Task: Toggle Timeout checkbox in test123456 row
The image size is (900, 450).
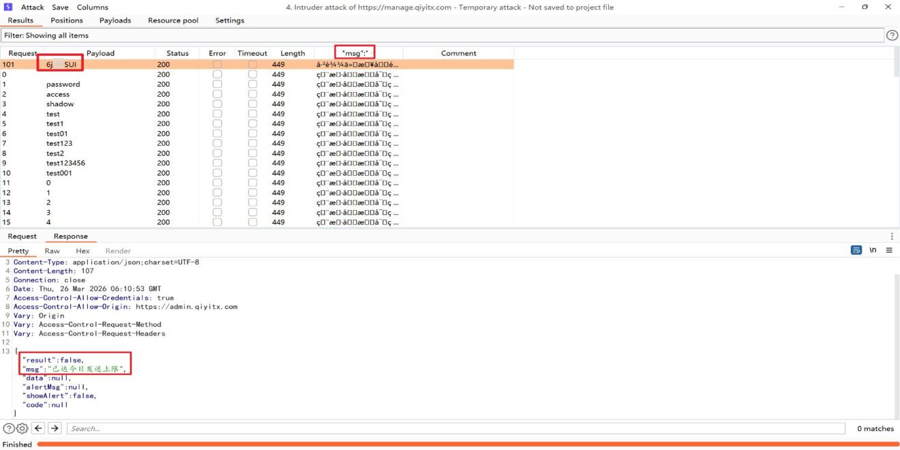Action: tap(253, 164)
